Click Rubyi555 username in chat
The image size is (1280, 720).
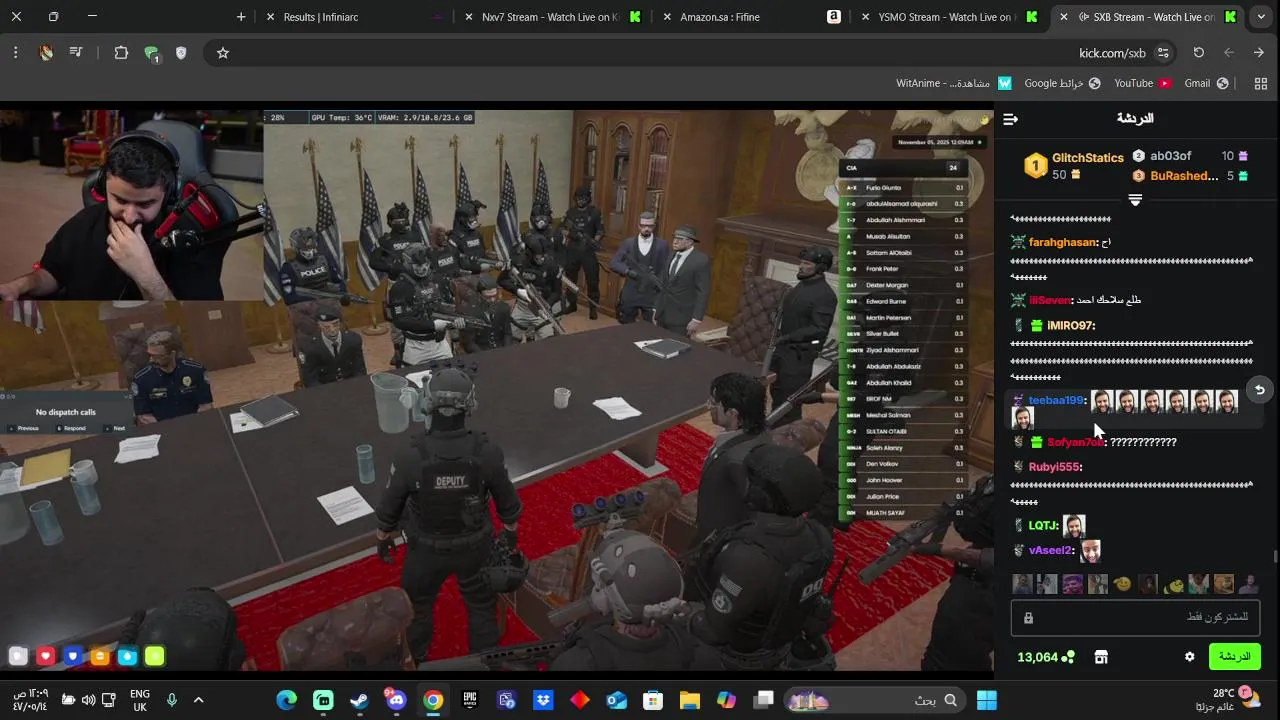pos(1054,467)
